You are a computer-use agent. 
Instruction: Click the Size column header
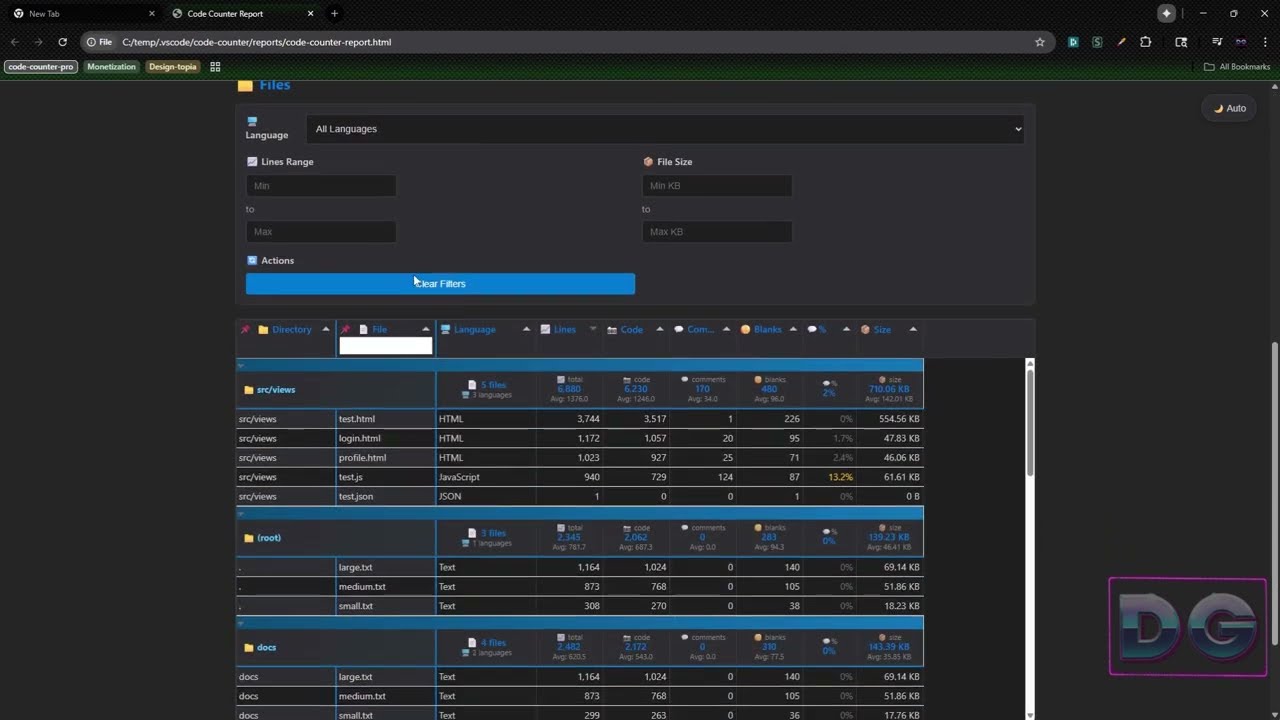pos(882,329)
